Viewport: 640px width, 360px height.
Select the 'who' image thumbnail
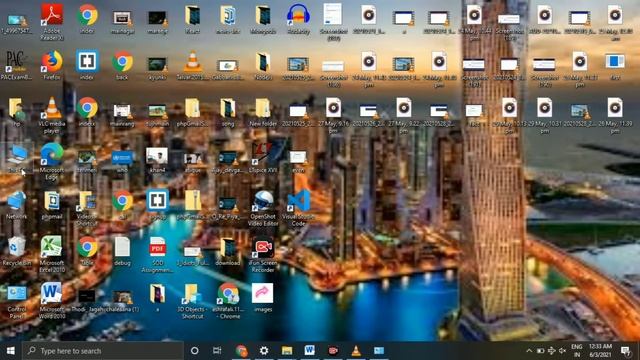pyautogui.click(x=122, y=160)
